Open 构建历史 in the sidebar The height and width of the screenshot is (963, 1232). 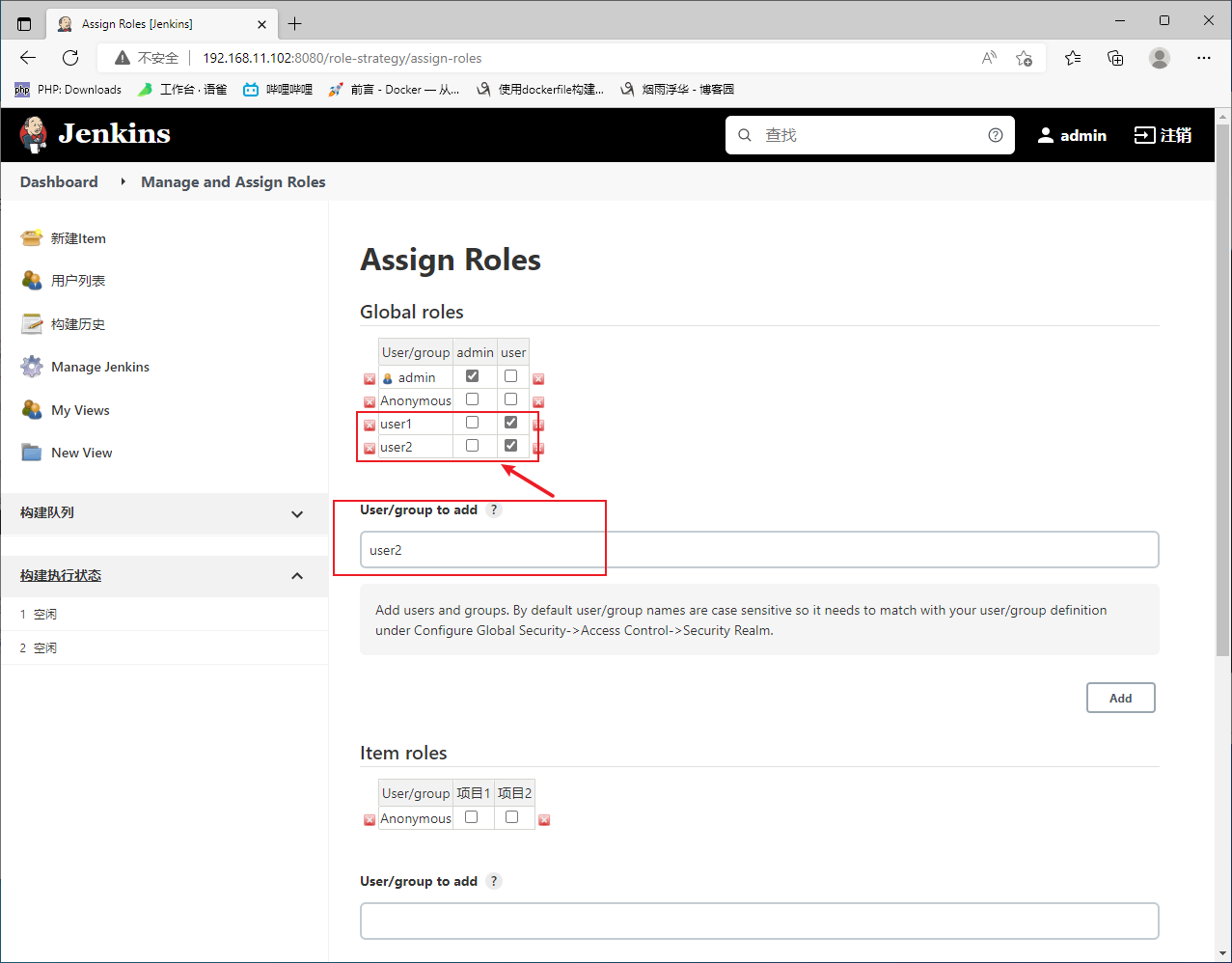(x=64, y=324)
